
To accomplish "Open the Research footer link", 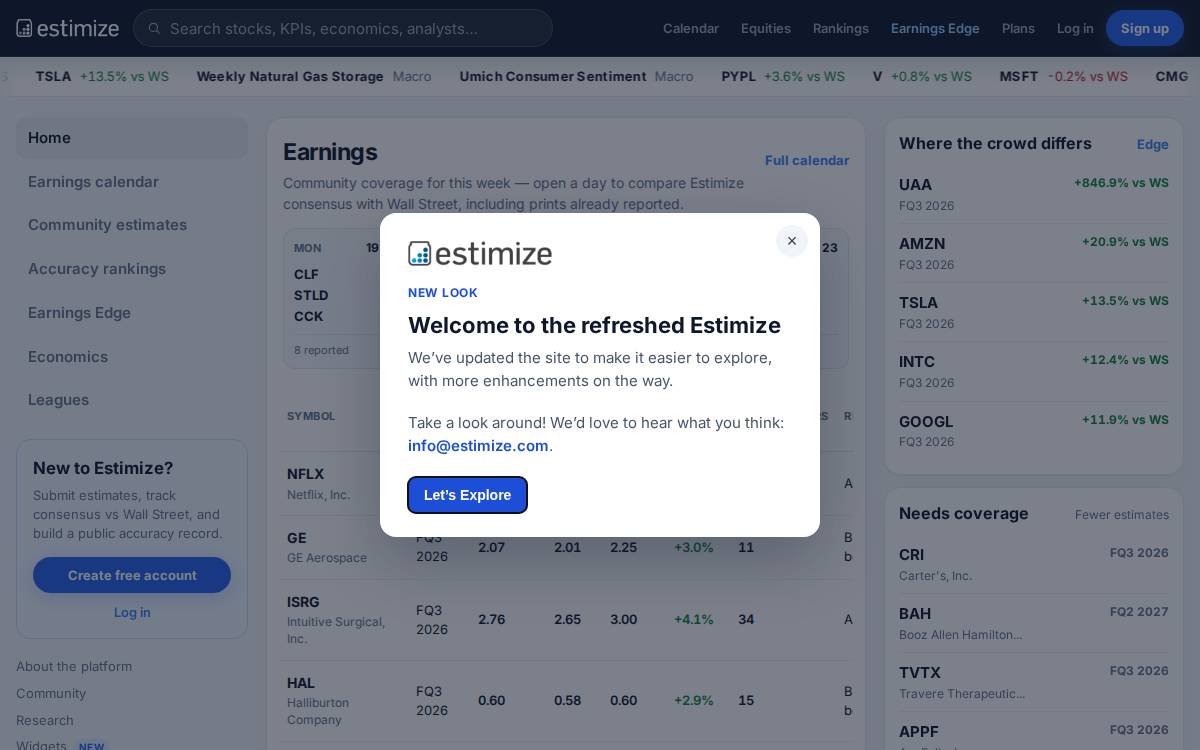I will [45, 720].
